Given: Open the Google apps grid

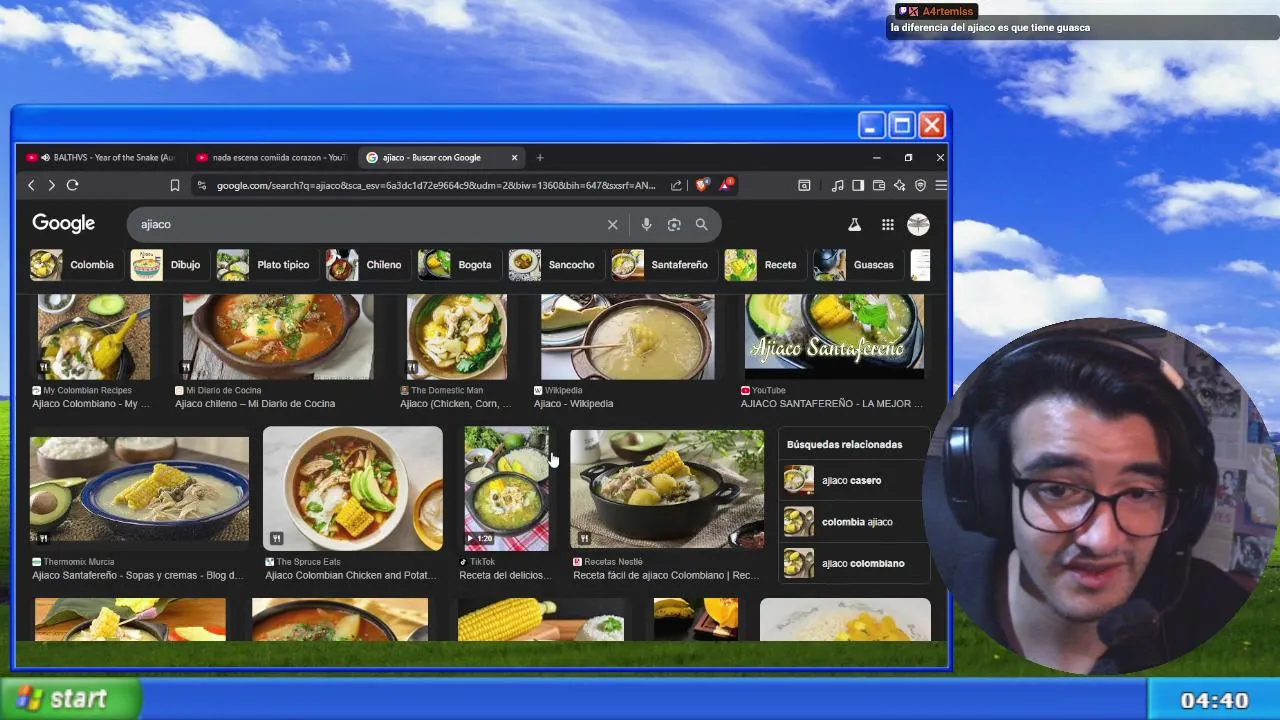Looking at the screenshot, I should point(887,225).
